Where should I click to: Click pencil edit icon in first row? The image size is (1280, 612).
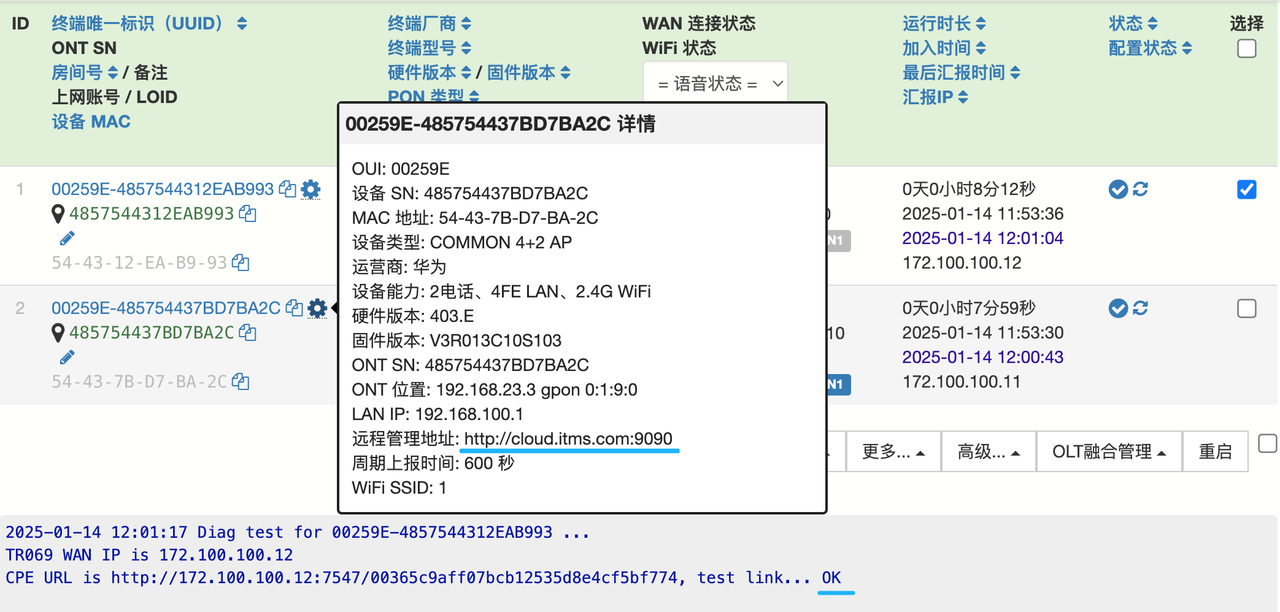67,238
